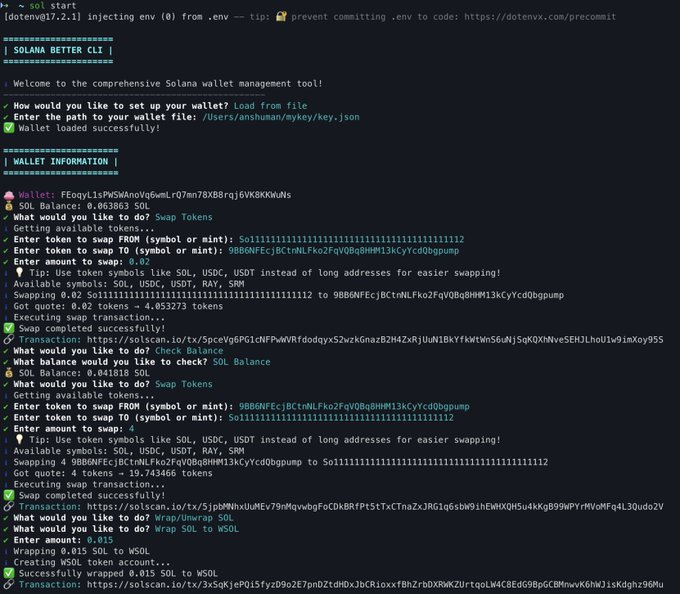
Task: Click the second 'Swap Tokens' selection
Action: 184,384
